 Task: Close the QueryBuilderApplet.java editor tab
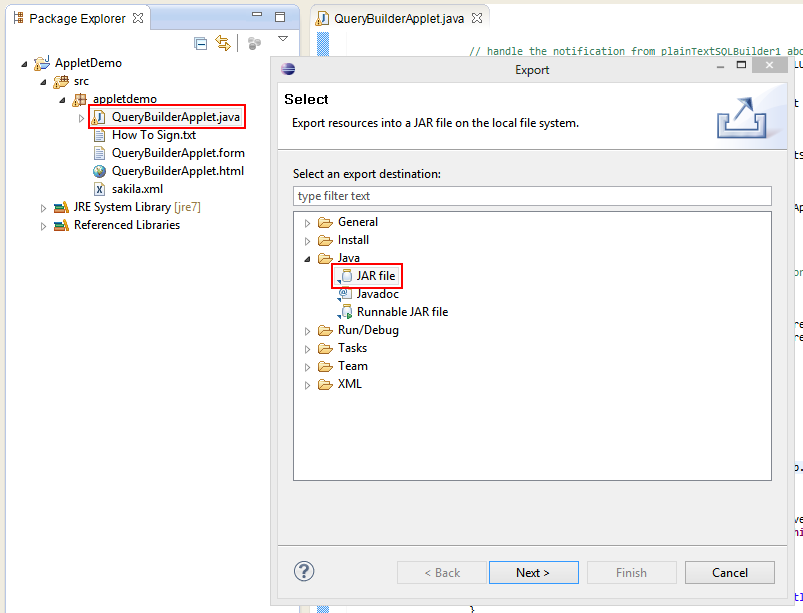pyautogui.click(x=477, y=18)
